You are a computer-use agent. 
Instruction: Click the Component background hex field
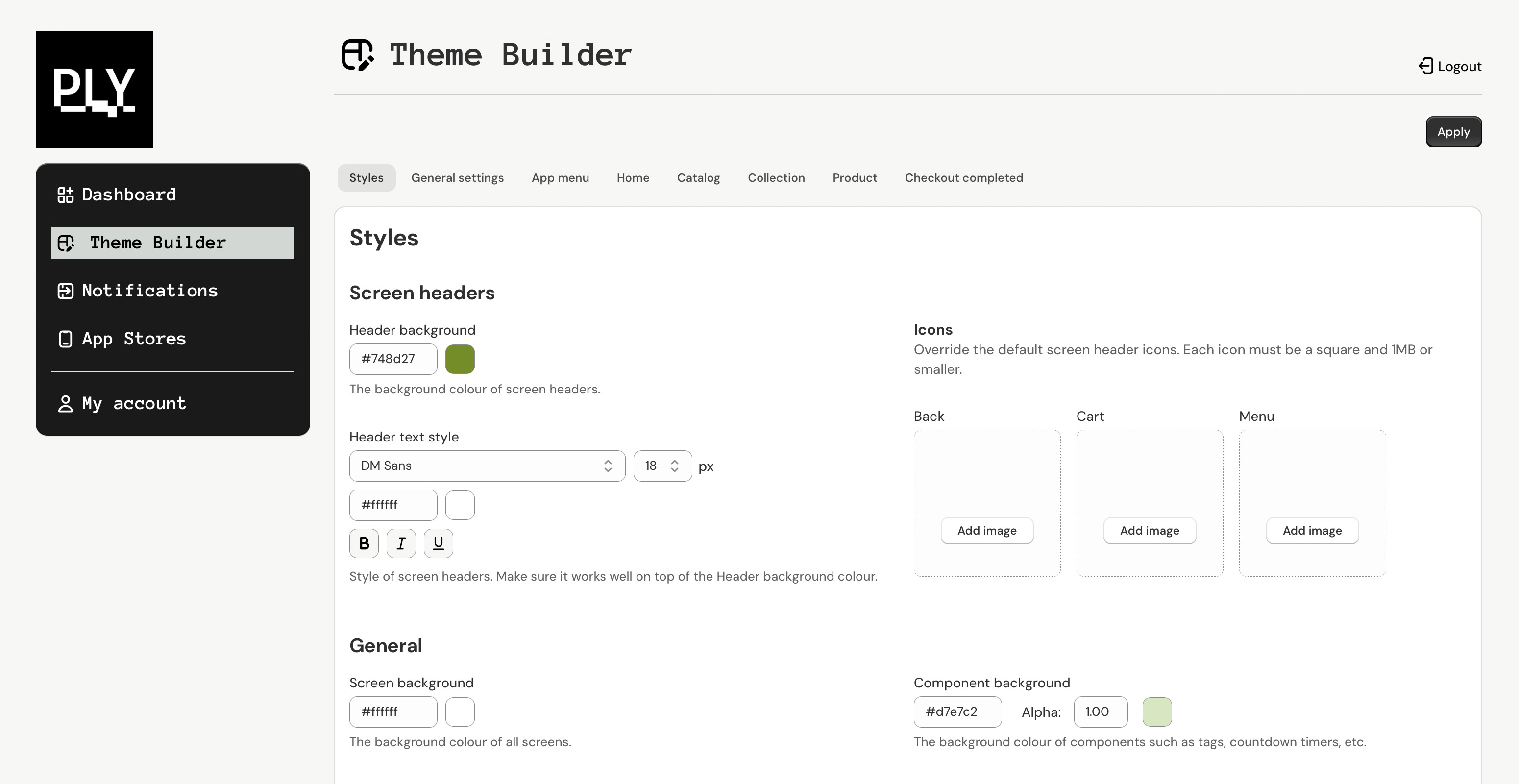click(957, 711)
